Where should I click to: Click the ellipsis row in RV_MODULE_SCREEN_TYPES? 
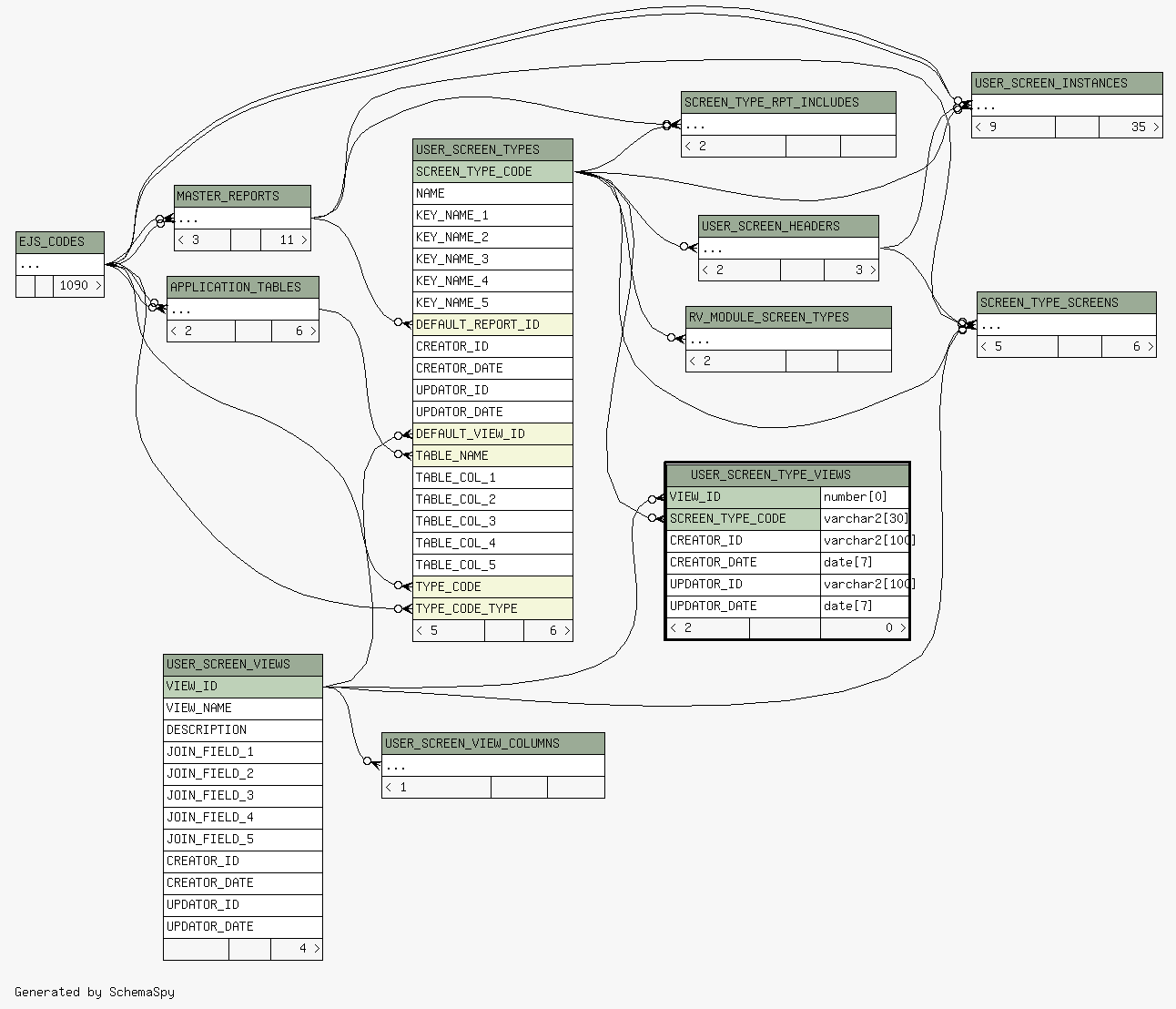[x=788, y=340]
